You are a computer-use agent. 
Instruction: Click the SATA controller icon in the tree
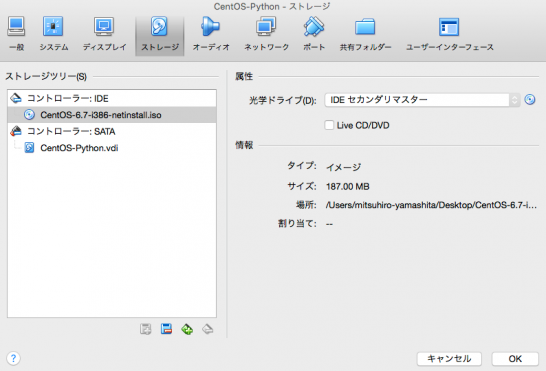(16, 131)
